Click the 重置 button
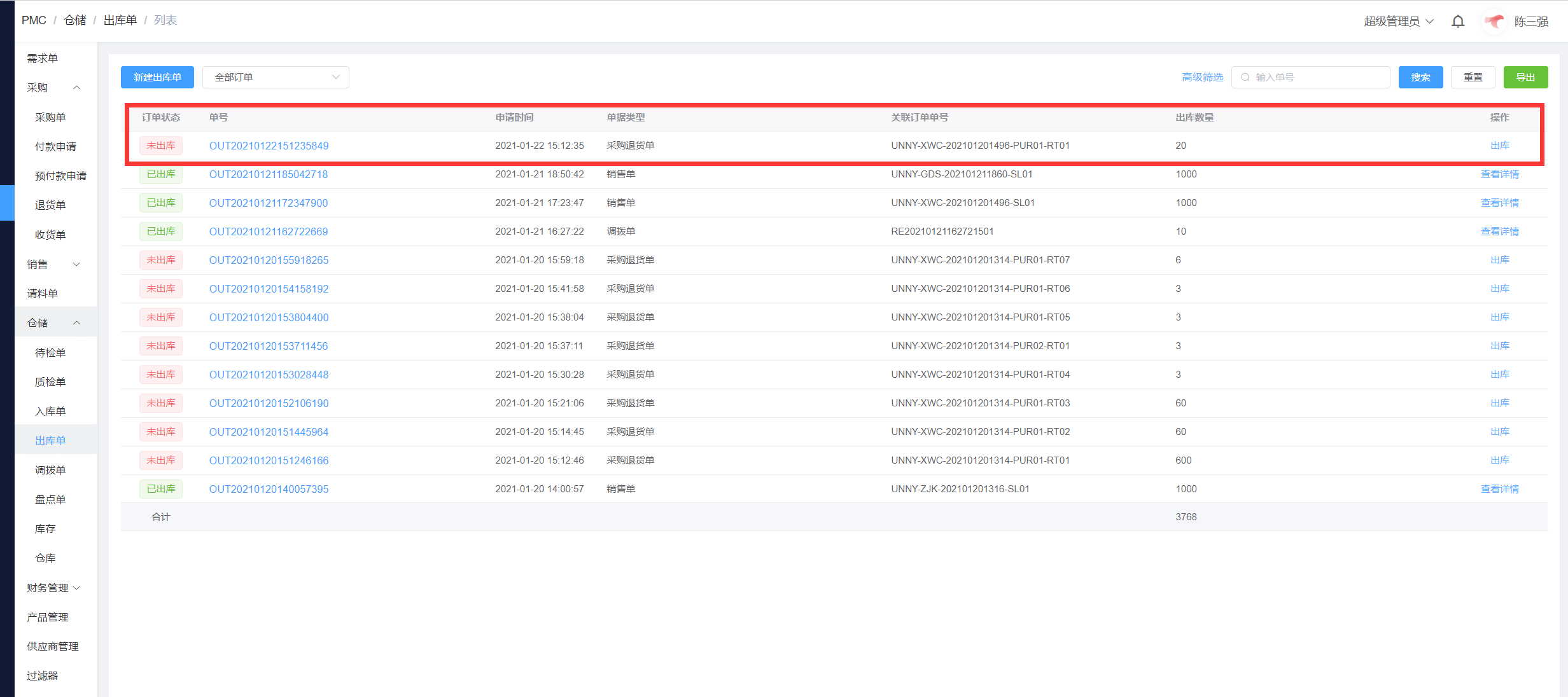1568x697 pixels. pos(1473,78)
